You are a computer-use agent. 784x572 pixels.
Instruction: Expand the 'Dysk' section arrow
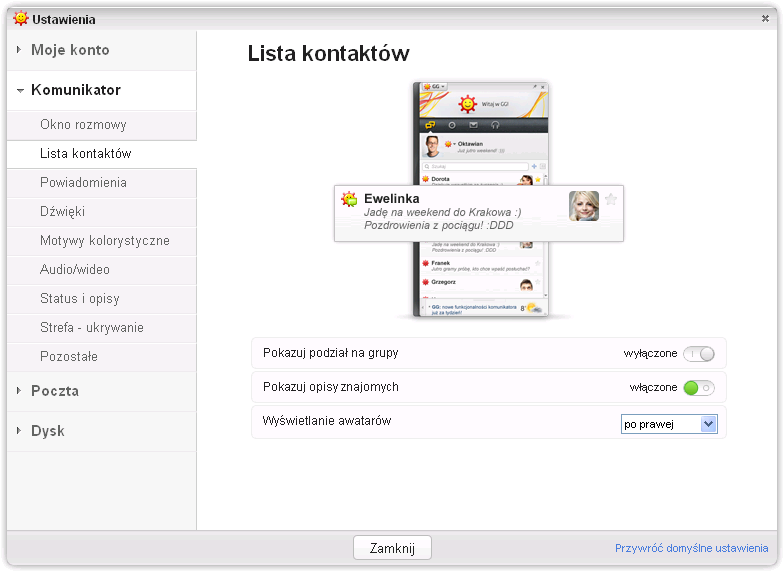[x=19, y=430]
